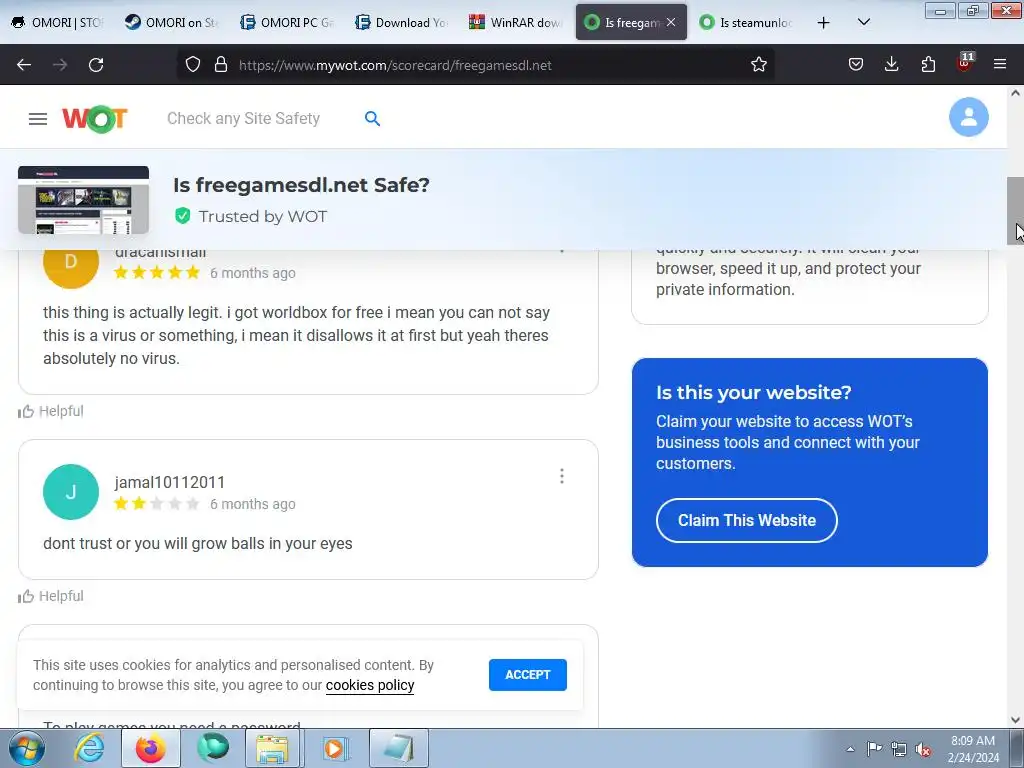Reload the current page
Screen dimensions: 1024x768
[96, 65]
